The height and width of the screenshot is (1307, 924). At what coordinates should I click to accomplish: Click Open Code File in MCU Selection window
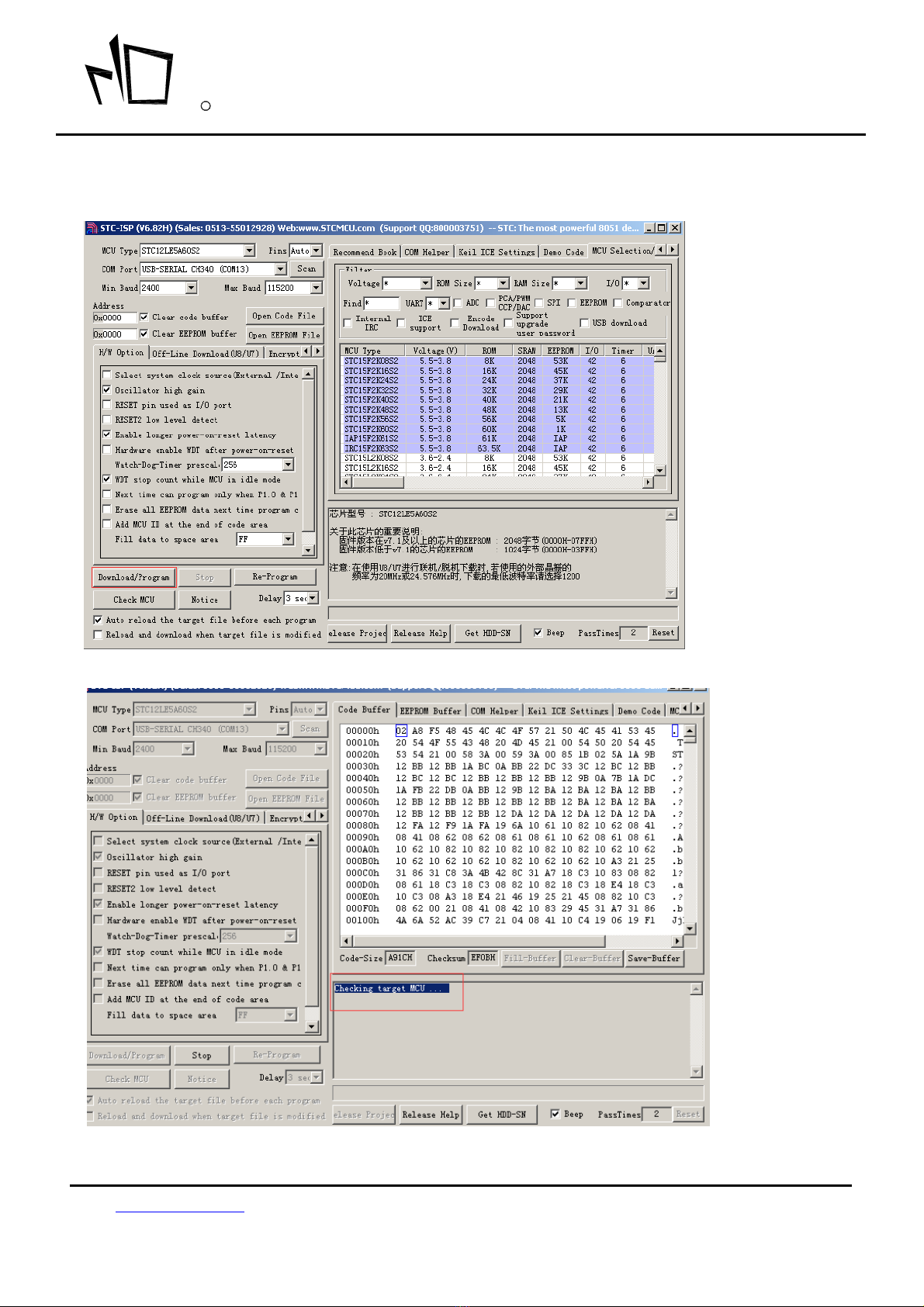pyautogui.click(x=283, y=316)
